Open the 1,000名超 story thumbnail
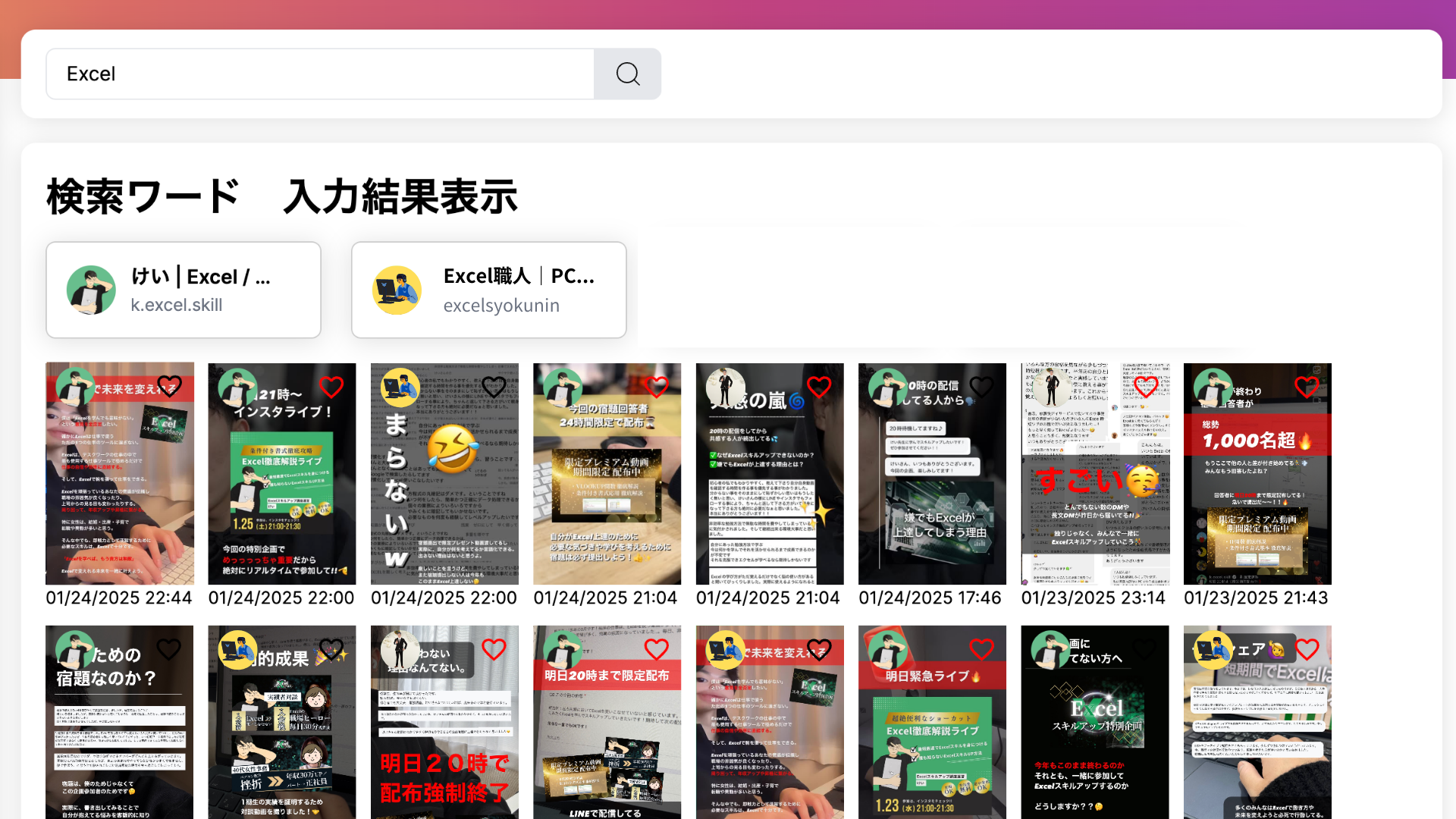Screen dimensions: 1456x819 click(x=1257, y=474)
